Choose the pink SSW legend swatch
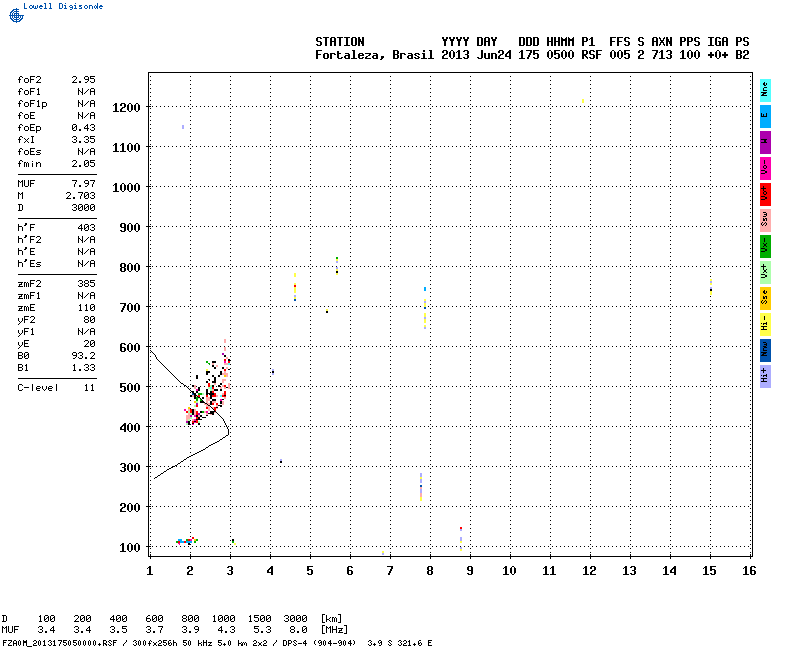Viewport: 800px width, 650px height. pos(765,220)
